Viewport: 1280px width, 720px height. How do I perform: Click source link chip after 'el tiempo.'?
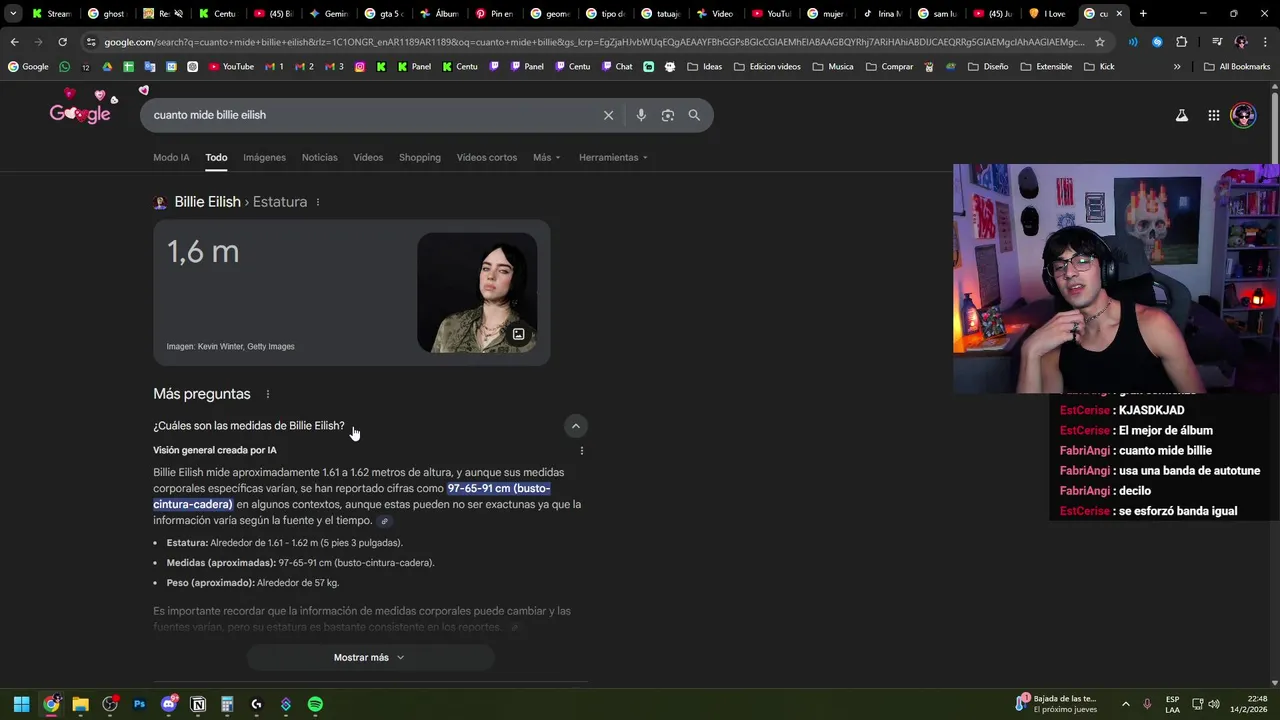coord(384,521)
